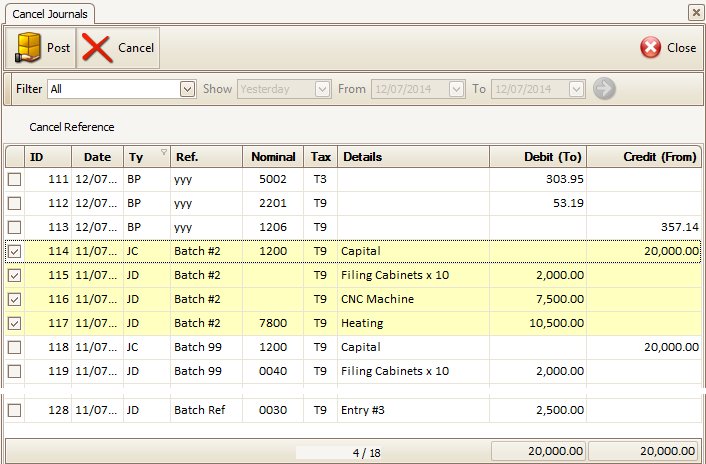The image size is (706, 464).
Task: Close the tab with top-right X
Action: click(x=696, y=13)
